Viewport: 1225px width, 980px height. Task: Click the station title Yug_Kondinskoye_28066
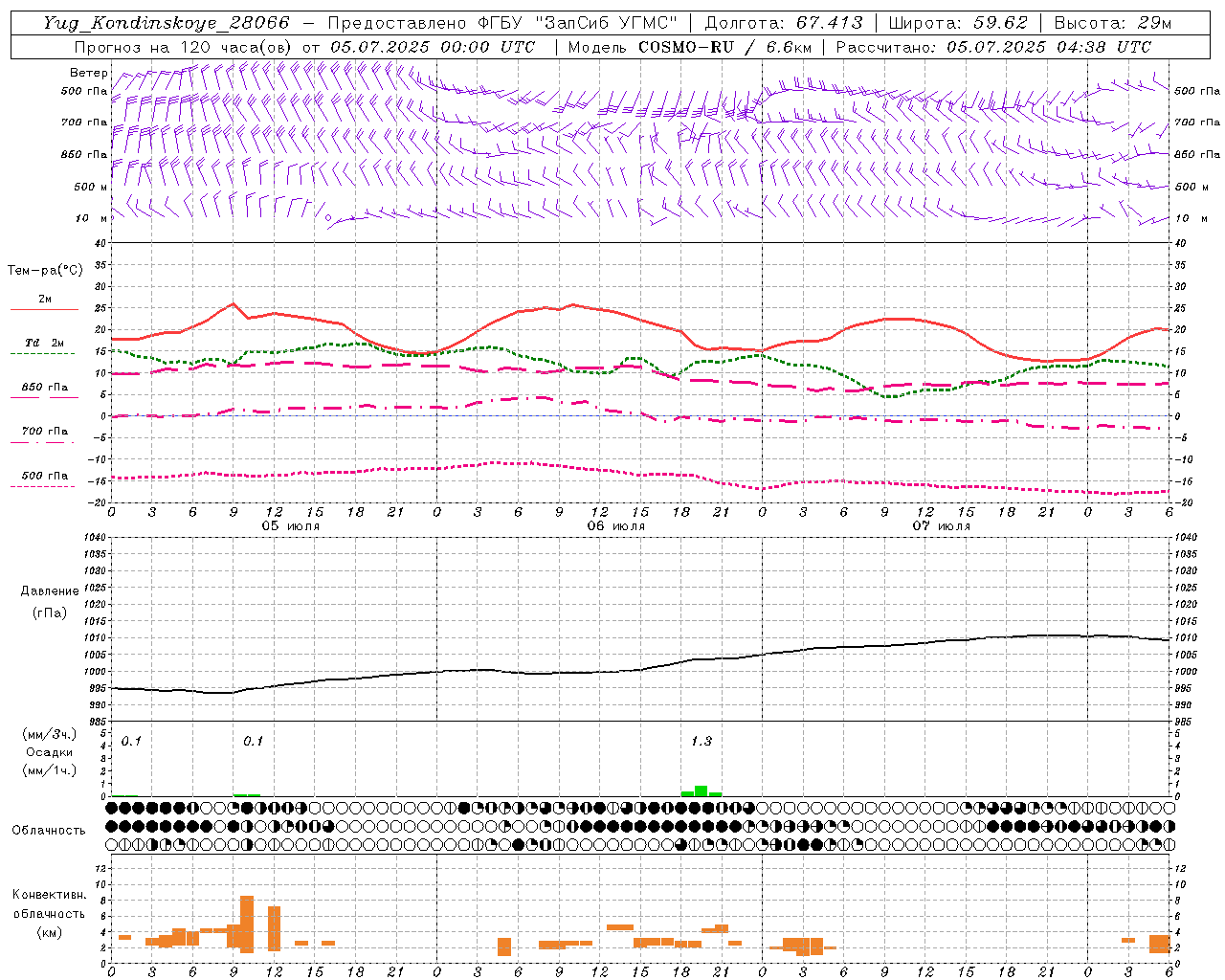coord(167,23)
